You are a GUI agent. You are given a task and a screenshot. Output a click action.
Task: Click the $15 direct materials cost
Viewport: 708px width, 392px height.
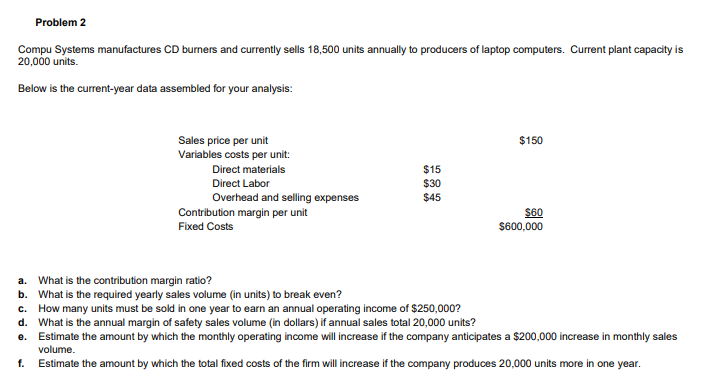432,169
